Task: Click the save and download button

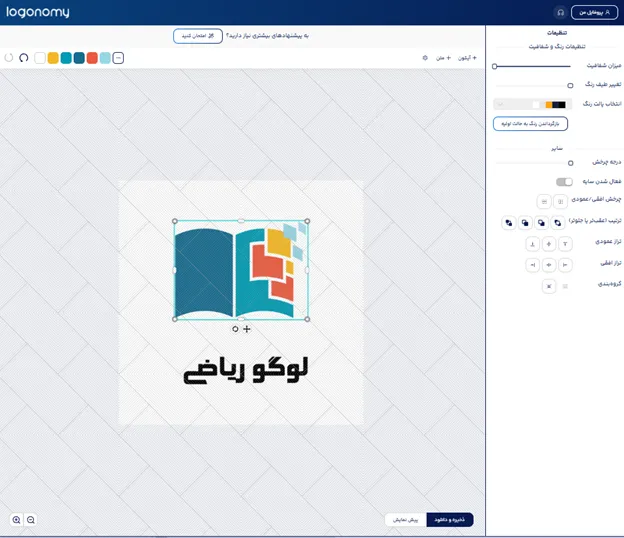Action: click(450, 520)
